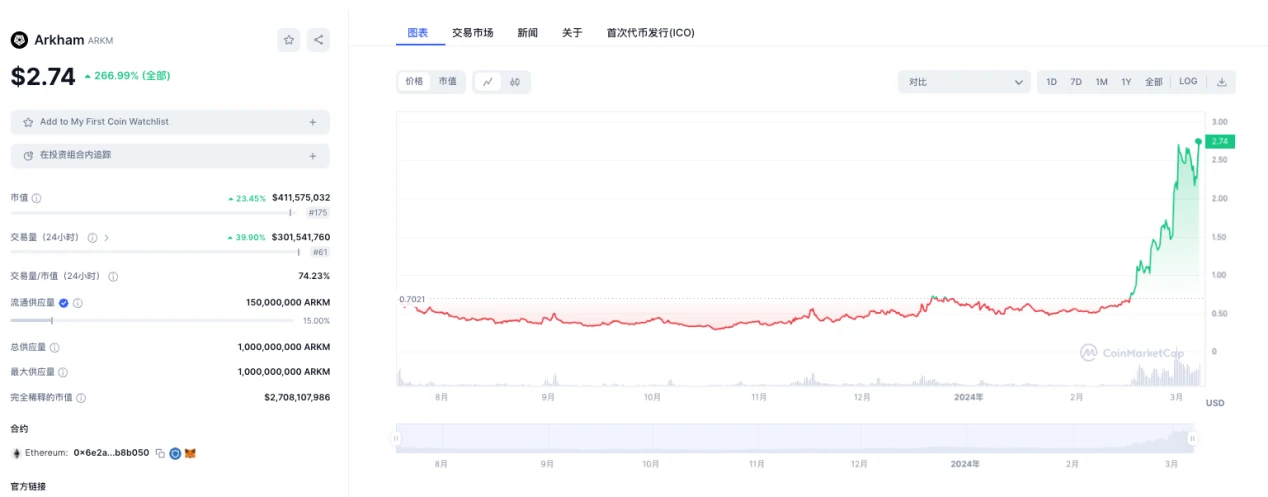Star Arkham as a favorite coin
This screenshot has width=1268, height=497.
(289, 40)
